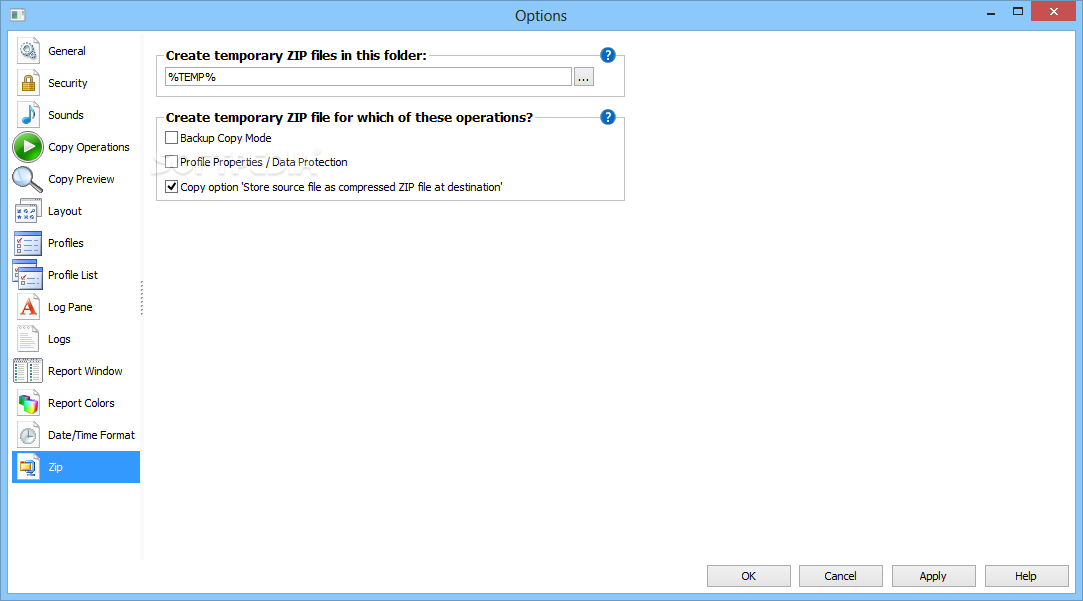1083x601 pixels.
Task: Click the OK button
Action: click(x=748, y=576)
